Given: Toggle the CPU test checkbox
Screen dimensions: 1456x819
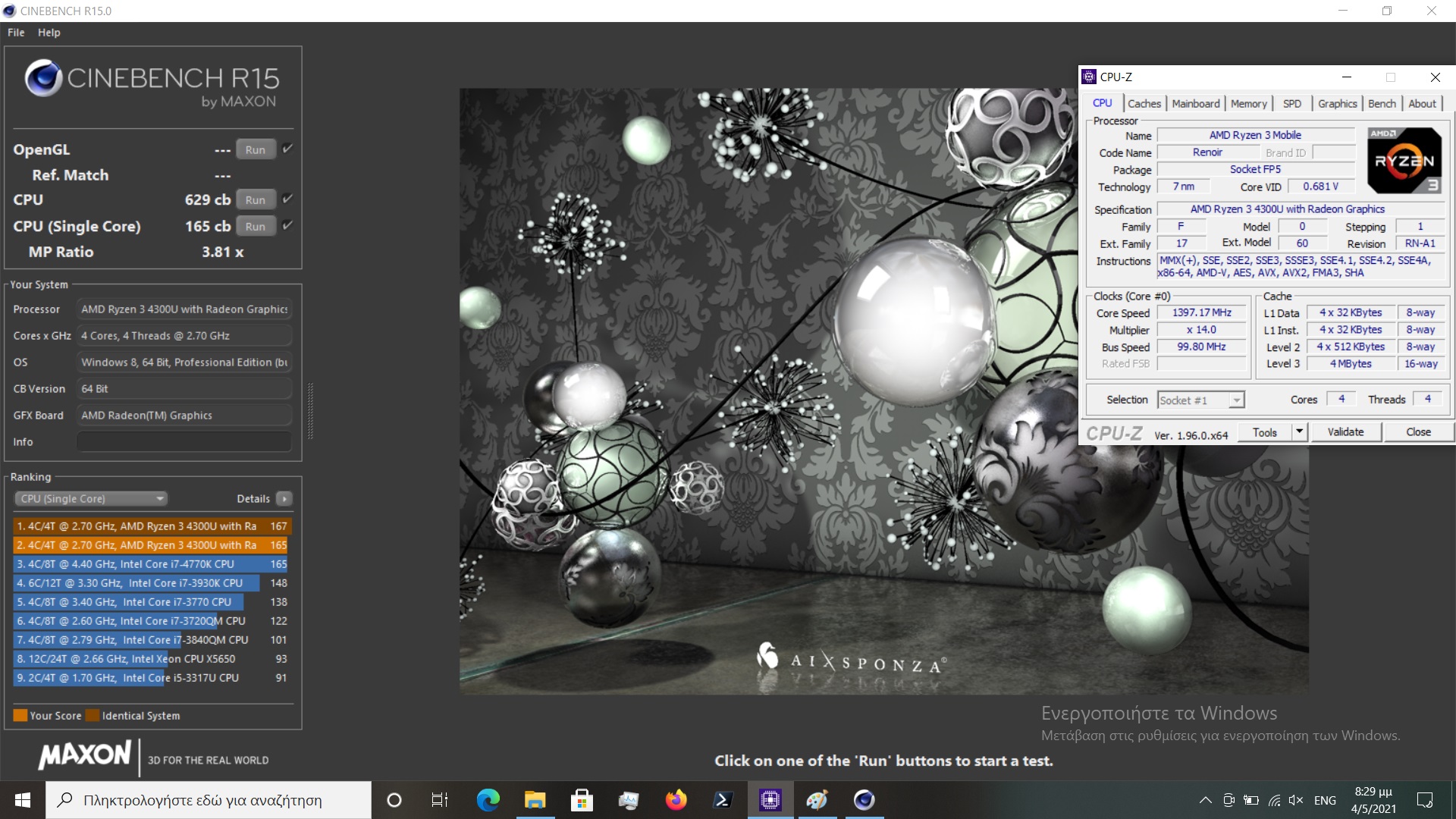Looking at the screenshot, I should [287, 199].
